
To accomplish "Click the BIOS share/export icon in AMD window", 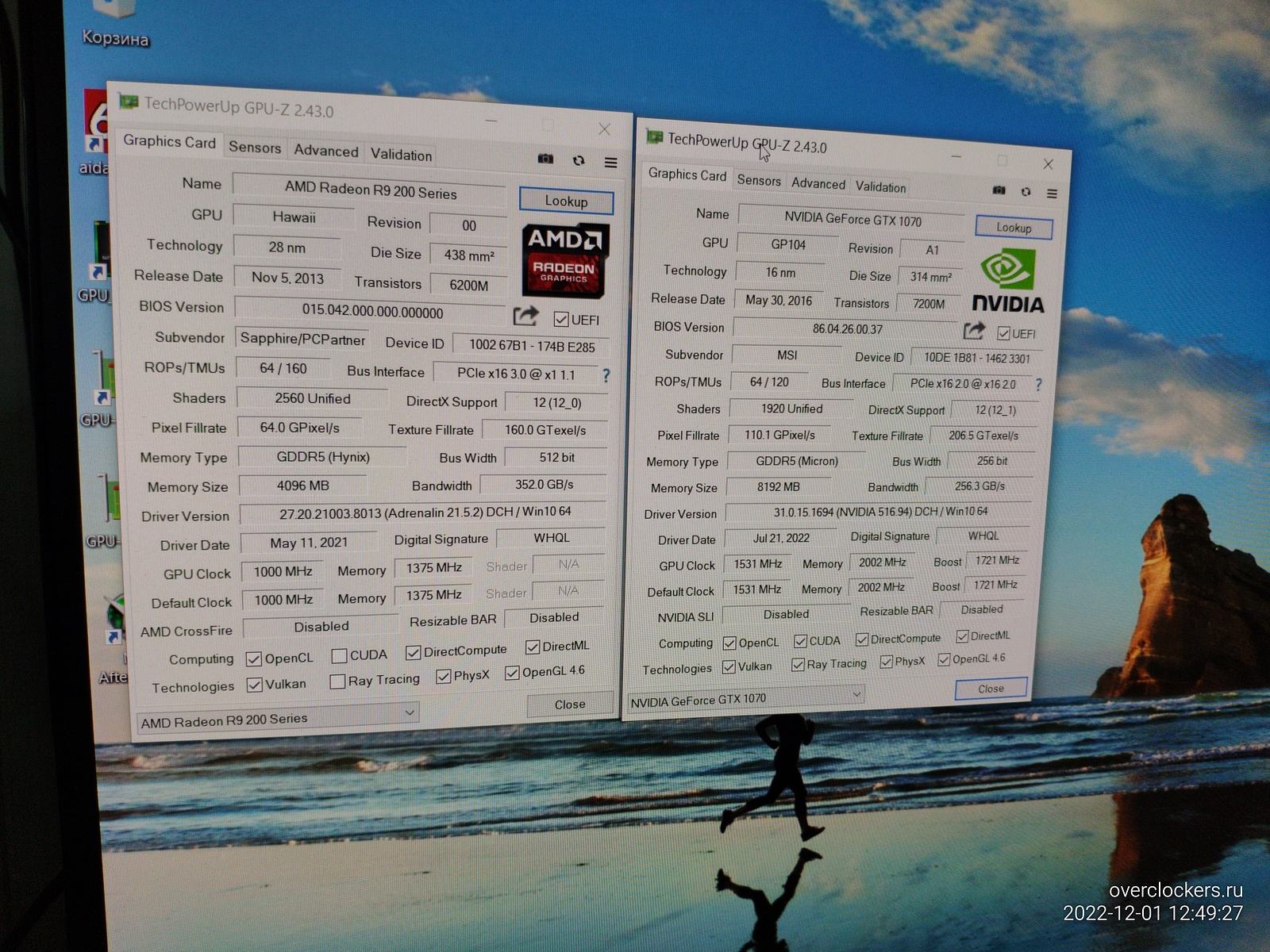I will pos(525,317).
